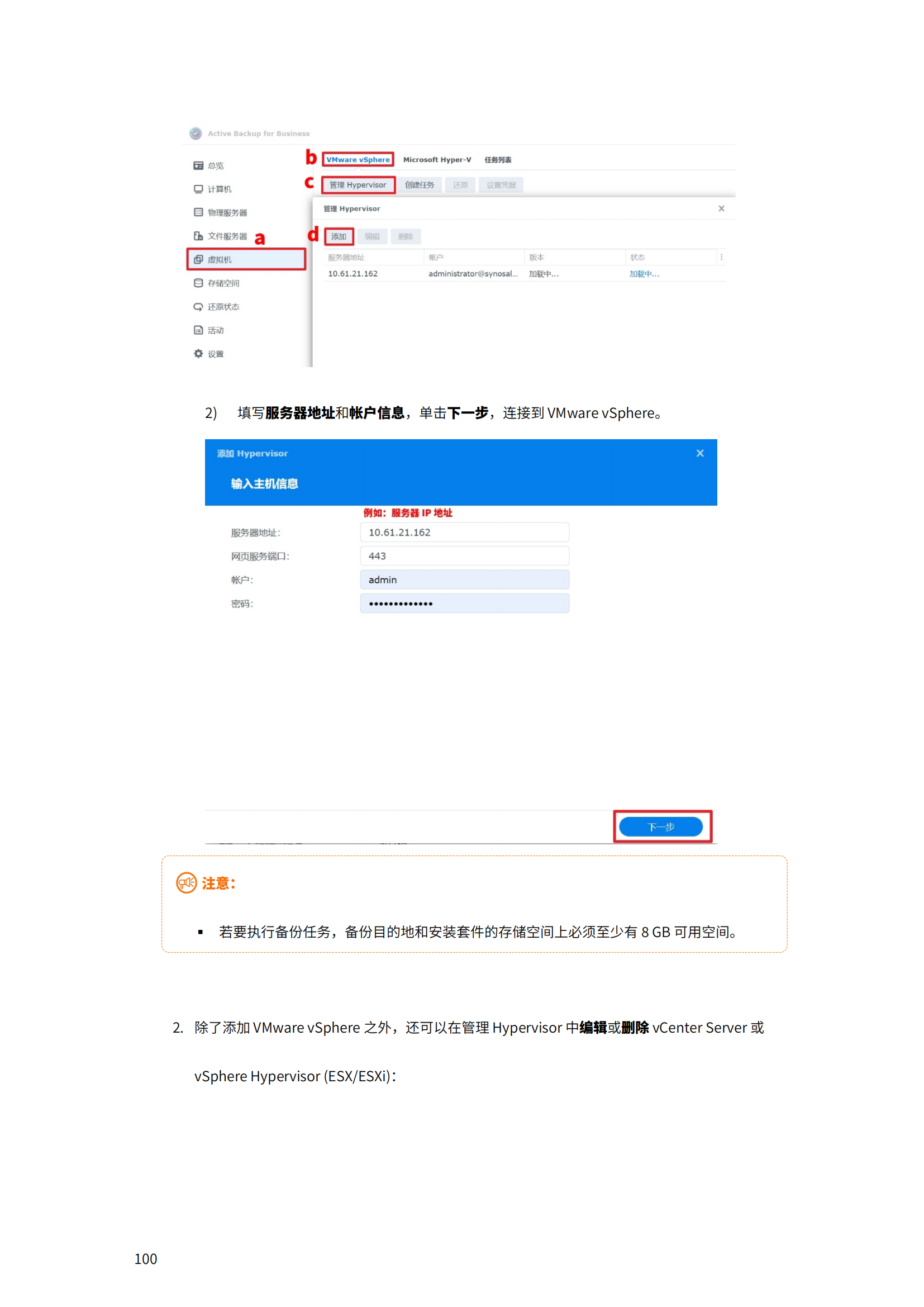Viewport: 924px width, 1307px height.
Task: Click the 设置凭据 button
Action: click(501, 185)
